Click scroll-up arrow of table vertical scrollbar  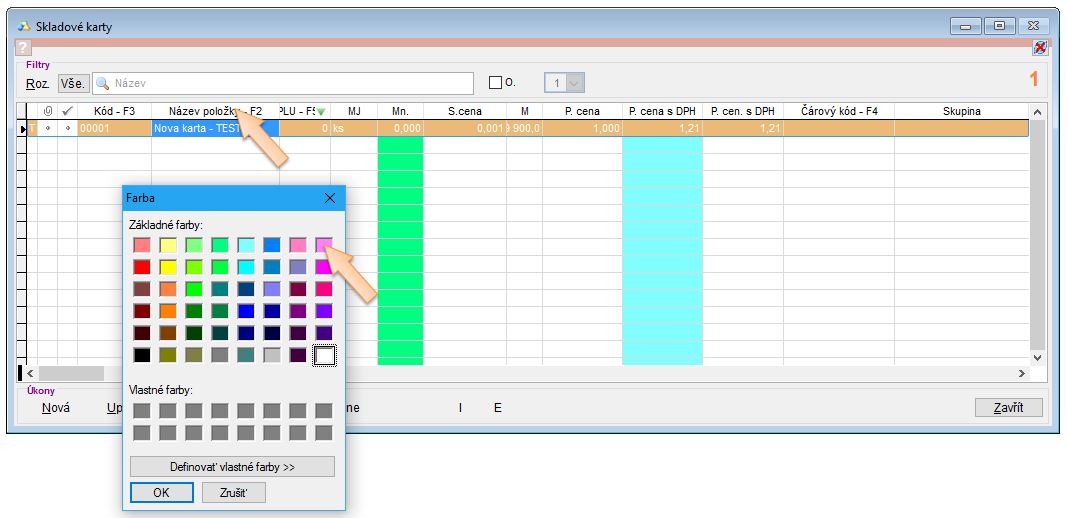coord(1036,111)
